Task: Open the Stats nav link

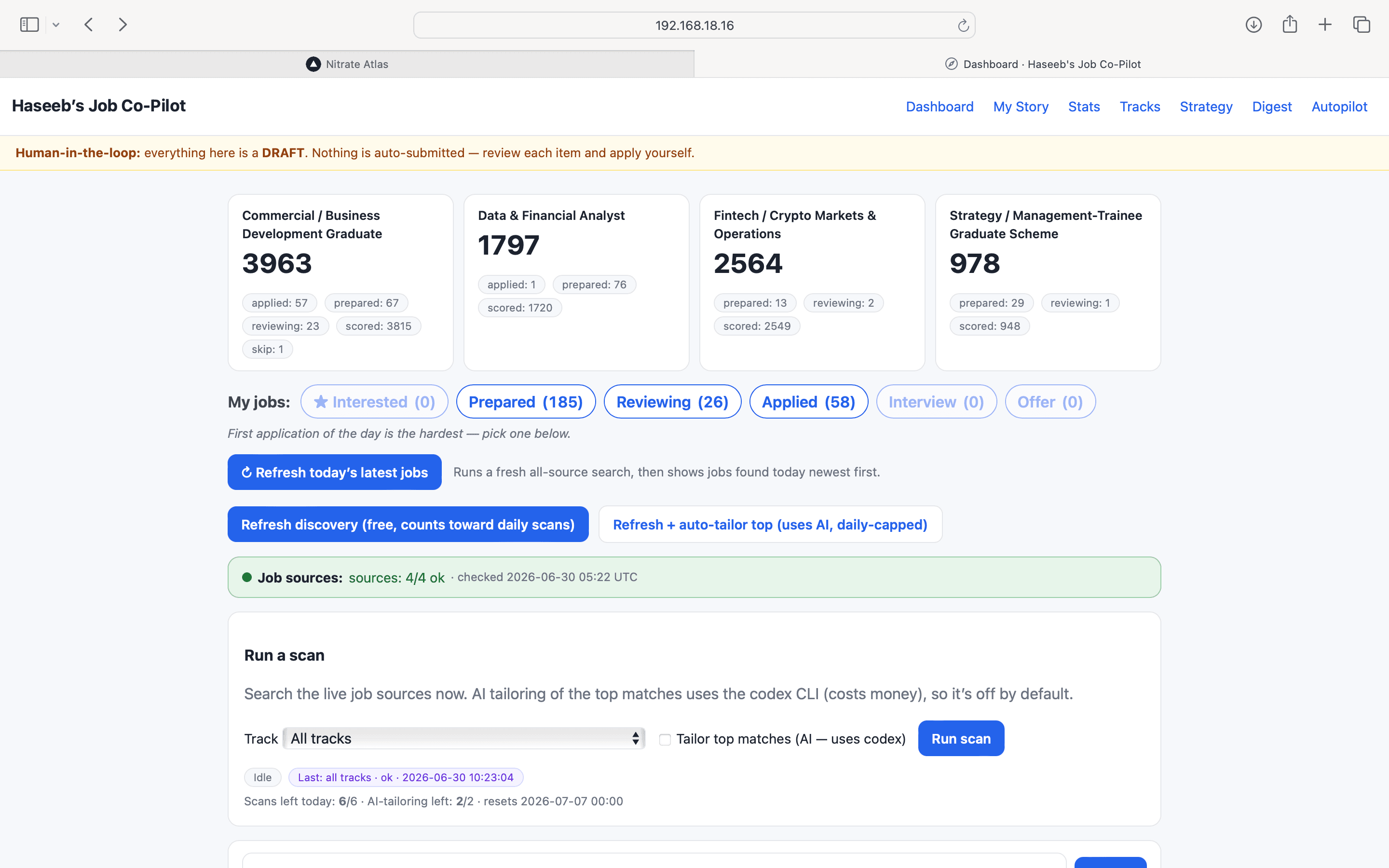Action: (x=1084, y=107)
